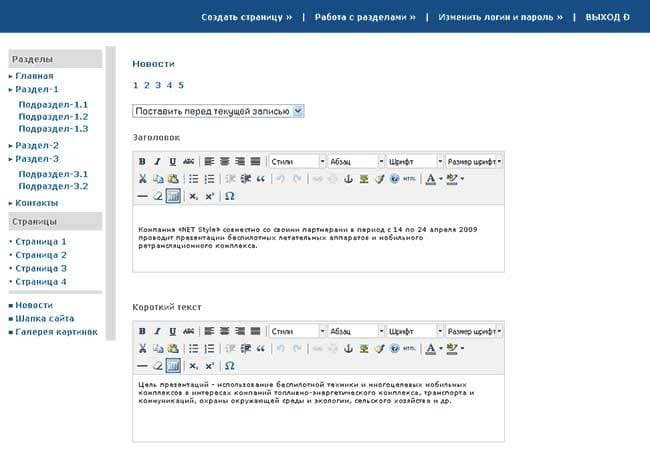Image resolution: width=650 pixels, height=452 pixels.
Task: Toggle Bold in the Заголовок editor toolbar
Action: (142, 162)
